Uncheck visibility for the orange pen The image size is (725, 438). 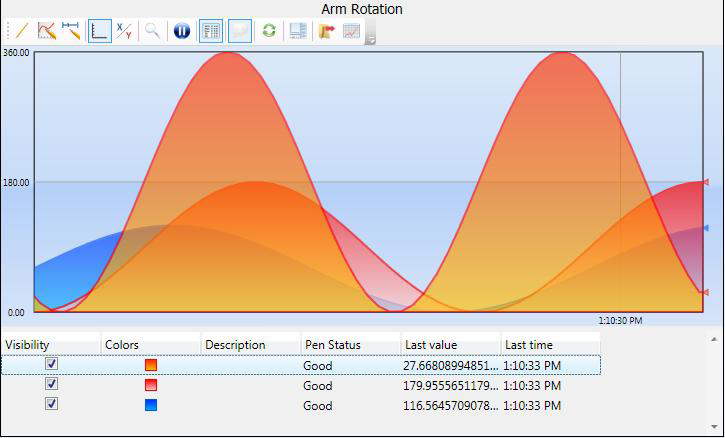[x=52, y=365]
